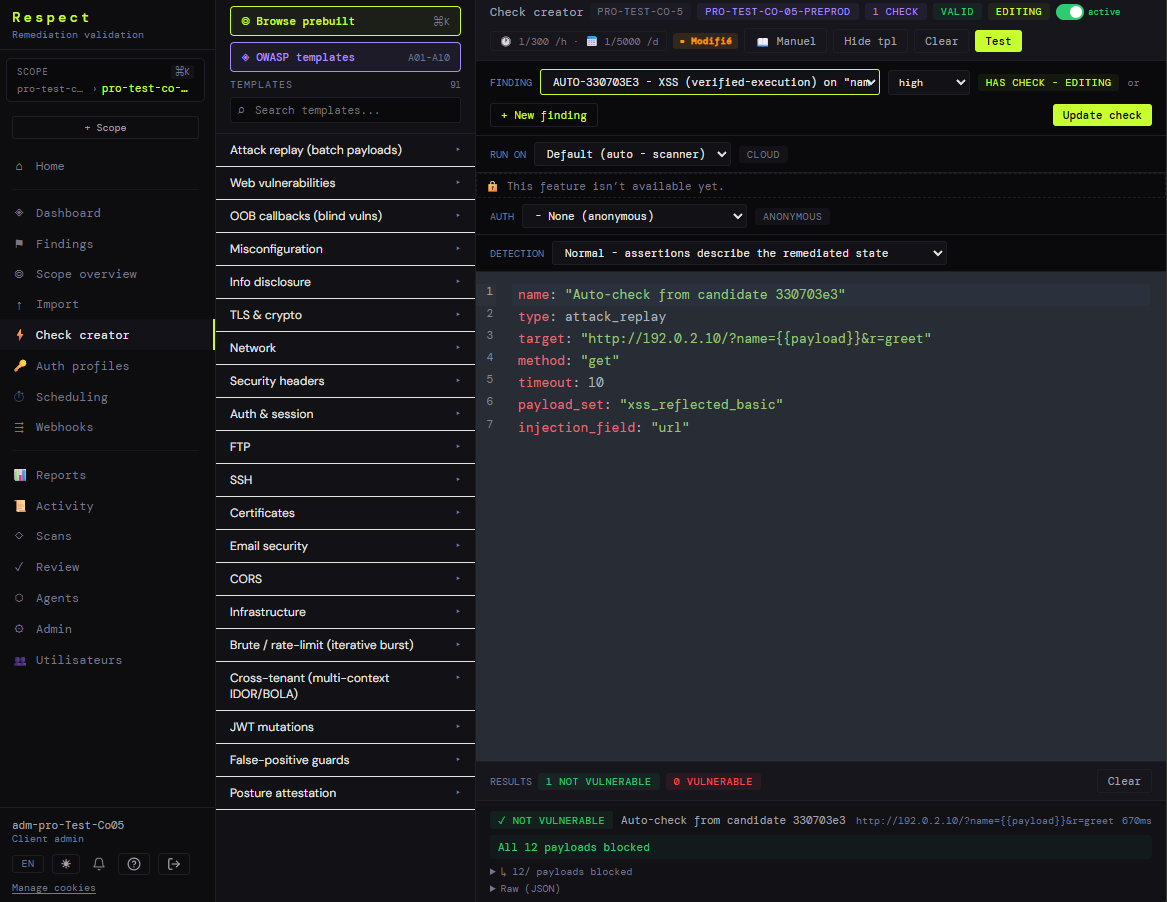Expand the Misconfiguration template group
1167x902 pixels.
pyautogui.click(x=345, y=249)
